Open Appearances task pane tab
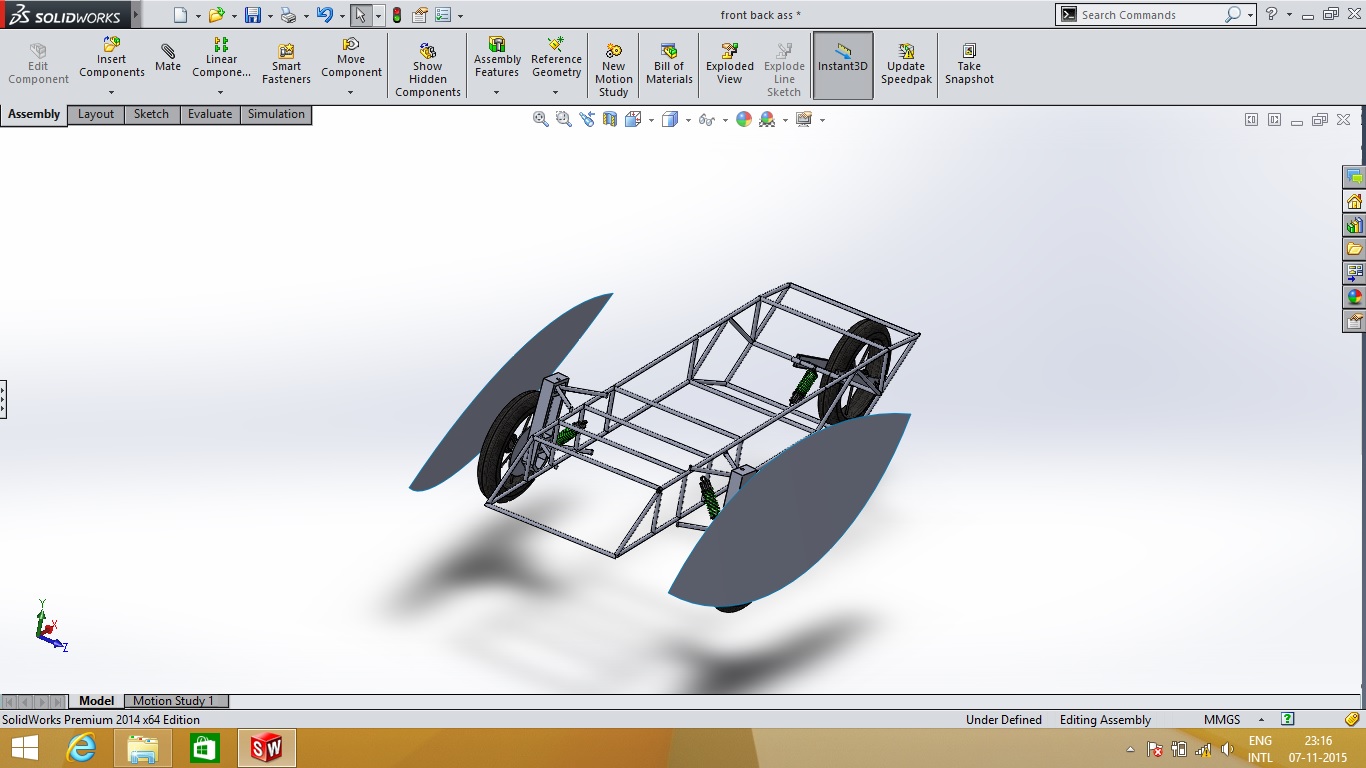The height and width of the screenshot is (768, 1366). pos(1354,297)
